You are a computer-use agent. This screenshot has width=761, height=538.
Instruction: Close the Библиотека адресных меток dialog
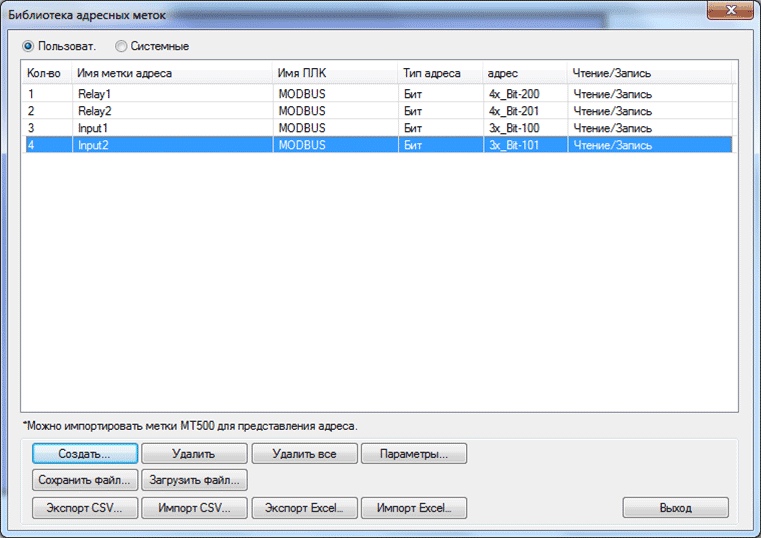[x=730, y=10]
